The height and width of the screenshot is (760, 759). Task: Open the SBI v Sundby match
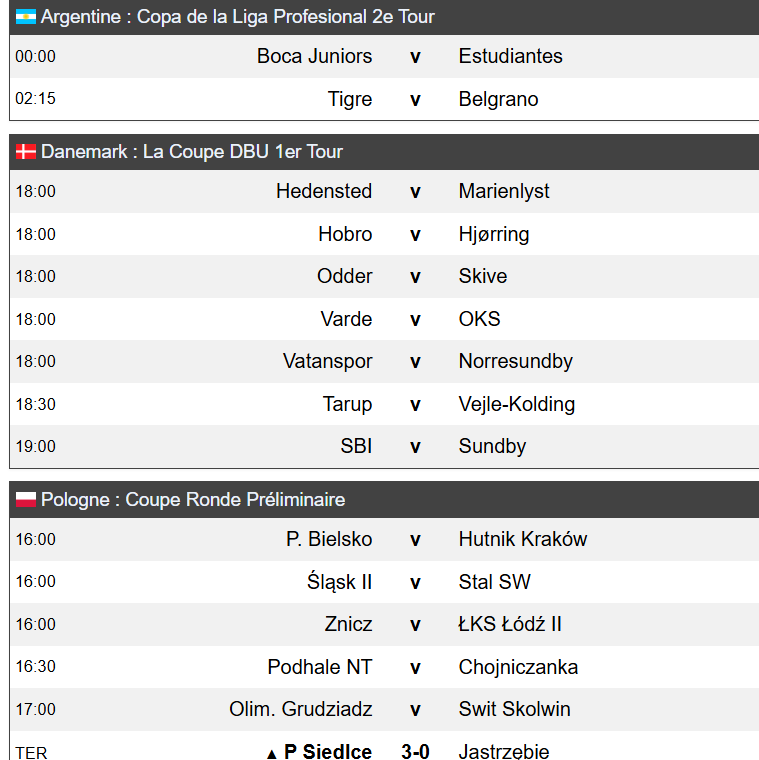pyautogui.click(x=384, y=446)
